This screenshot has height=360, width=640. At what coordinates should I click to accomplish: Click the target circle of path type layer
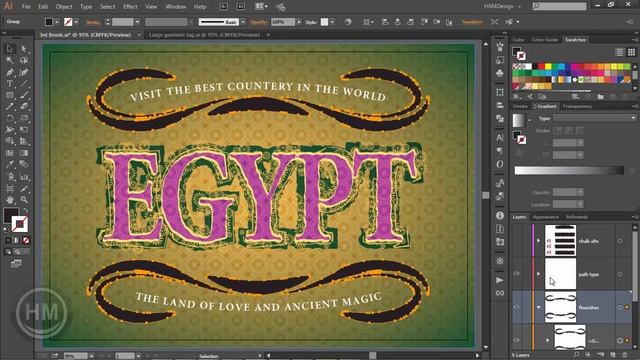click(x=620, y=274)
